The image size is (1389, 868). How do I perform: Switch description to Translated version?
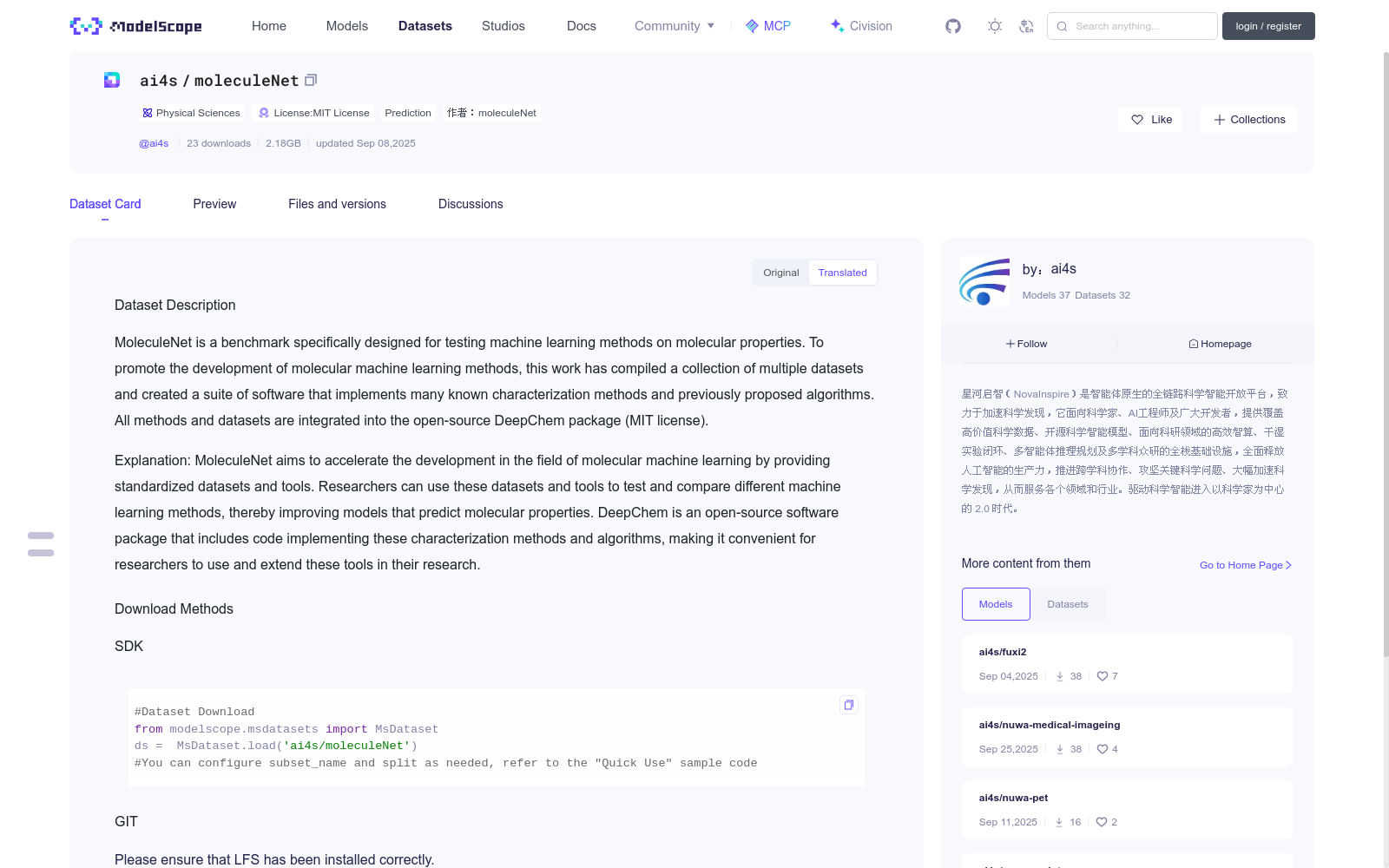(x=842, y=273)
